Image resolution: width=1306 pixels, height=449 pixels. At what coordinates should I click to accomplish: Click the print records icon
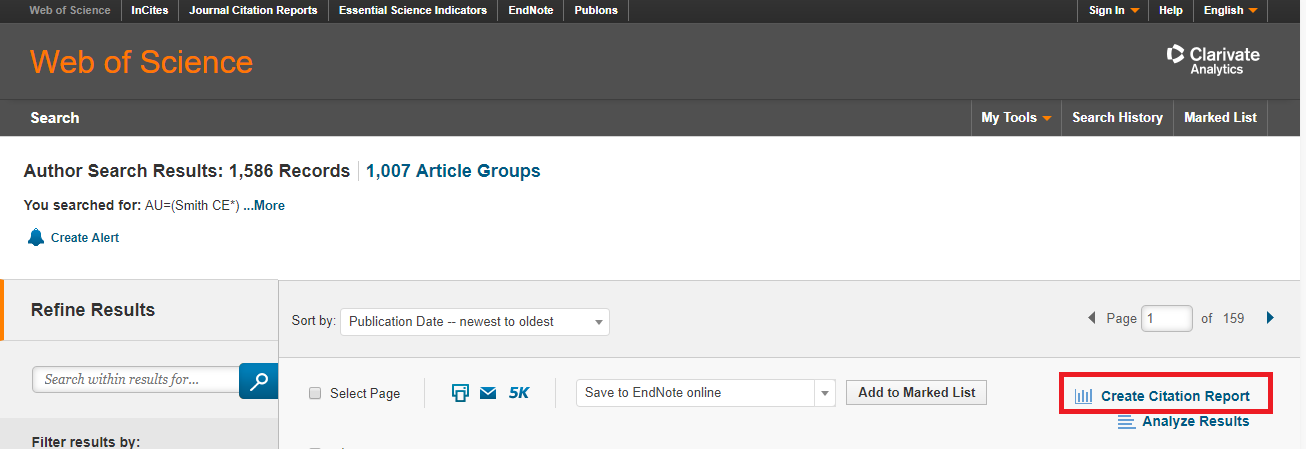click(x=460, y=393)
